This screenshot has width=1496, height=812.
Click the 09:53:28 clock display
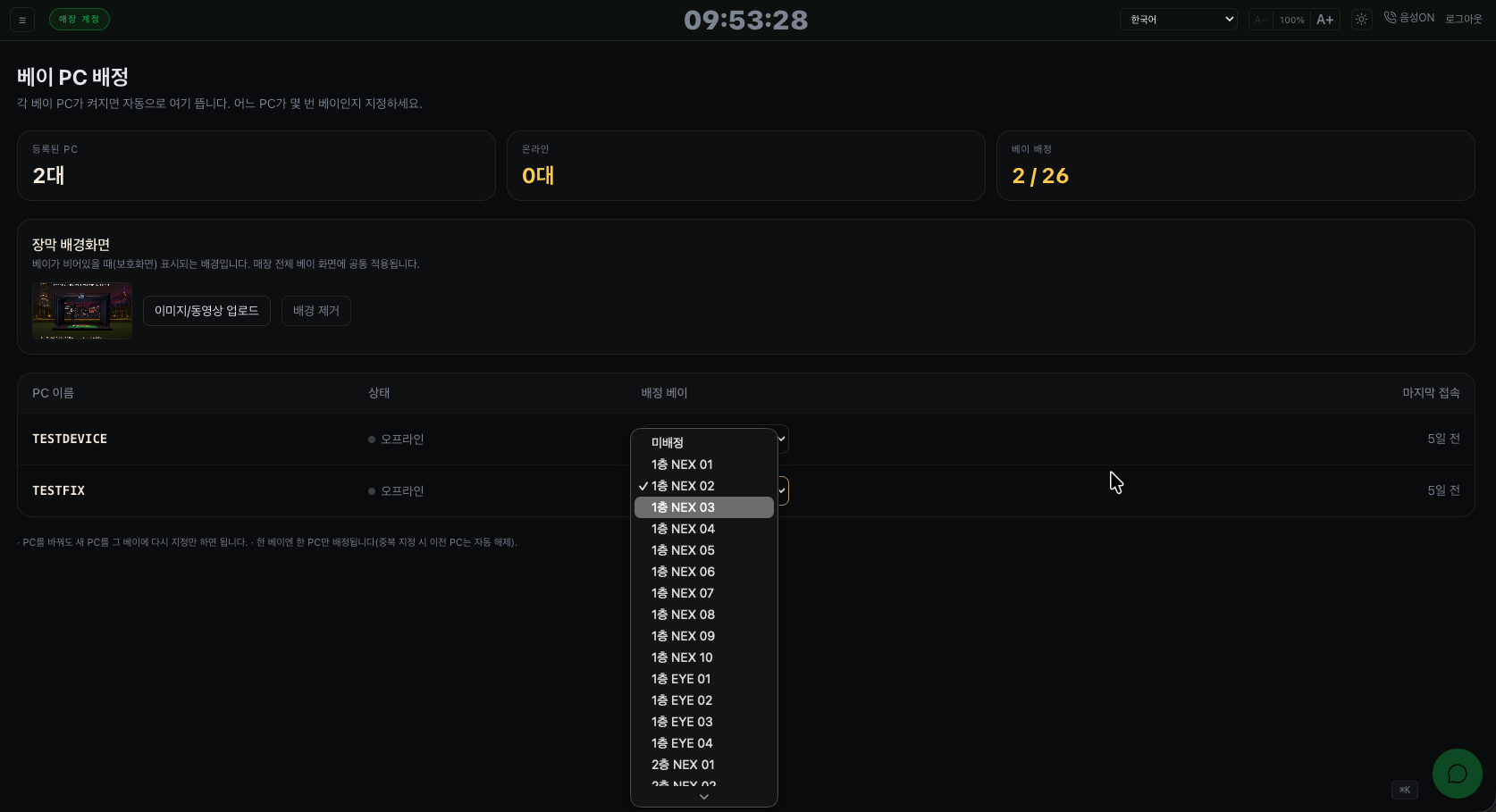(x=746, y=20)
